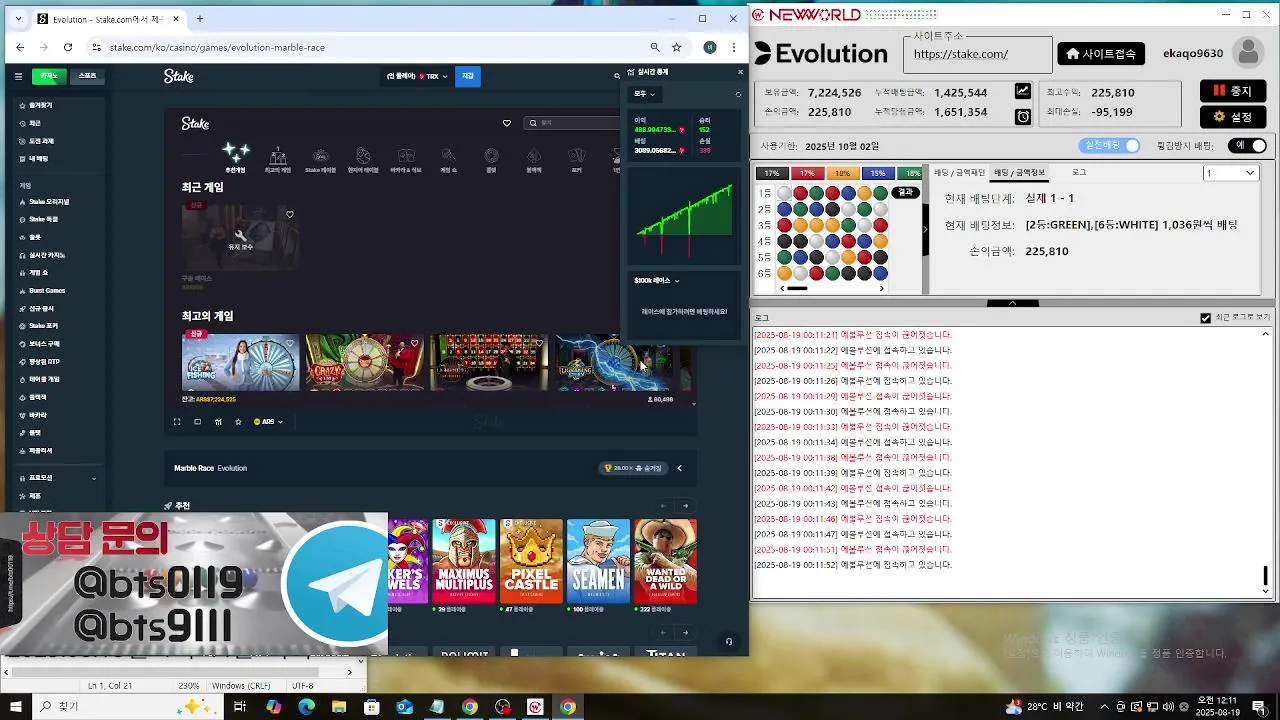Click the 중지 stop button
1280x720 pixels.
pyautogui.click(x=1233, y=91)
